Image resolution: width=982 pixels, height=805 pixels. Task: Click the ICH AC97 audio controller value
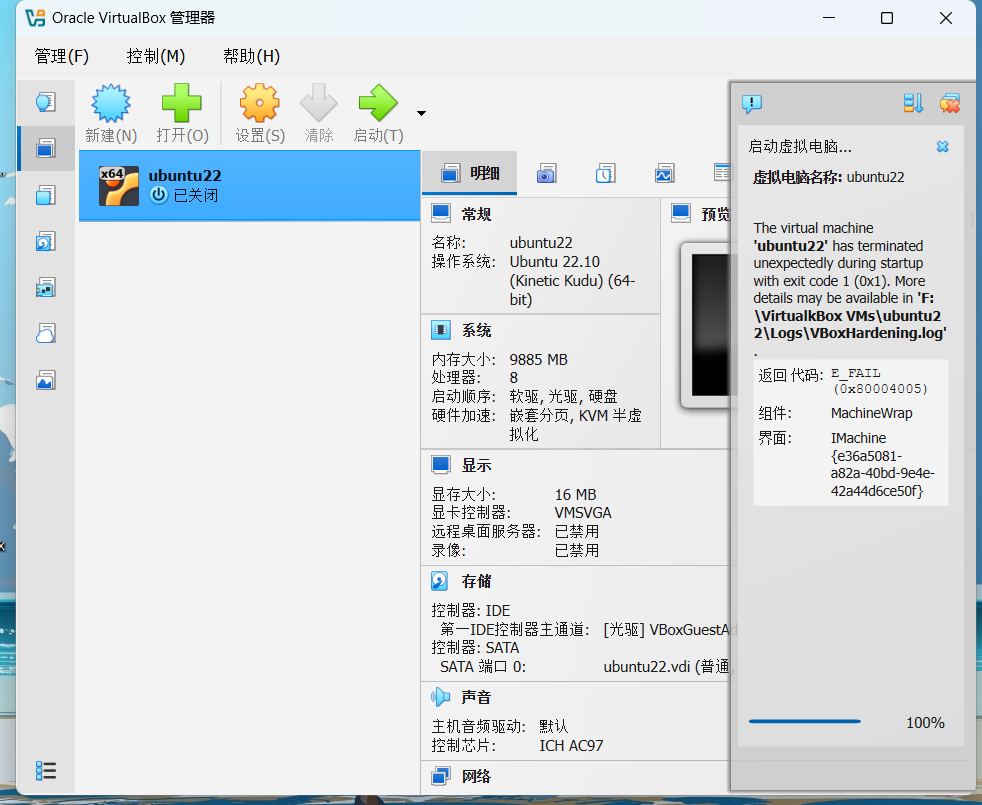pyautogui.click(x=571, y=745)
